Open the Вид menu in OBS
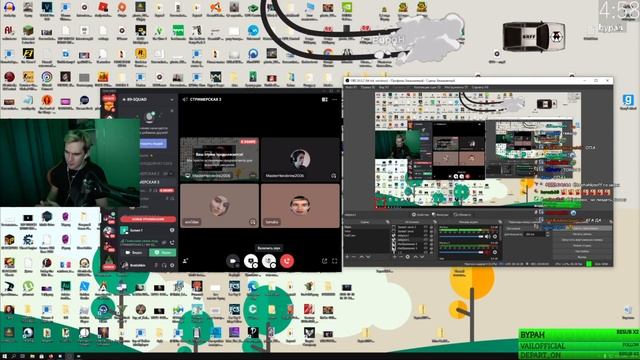The image size is (640, 360). [x=384, y=87]
